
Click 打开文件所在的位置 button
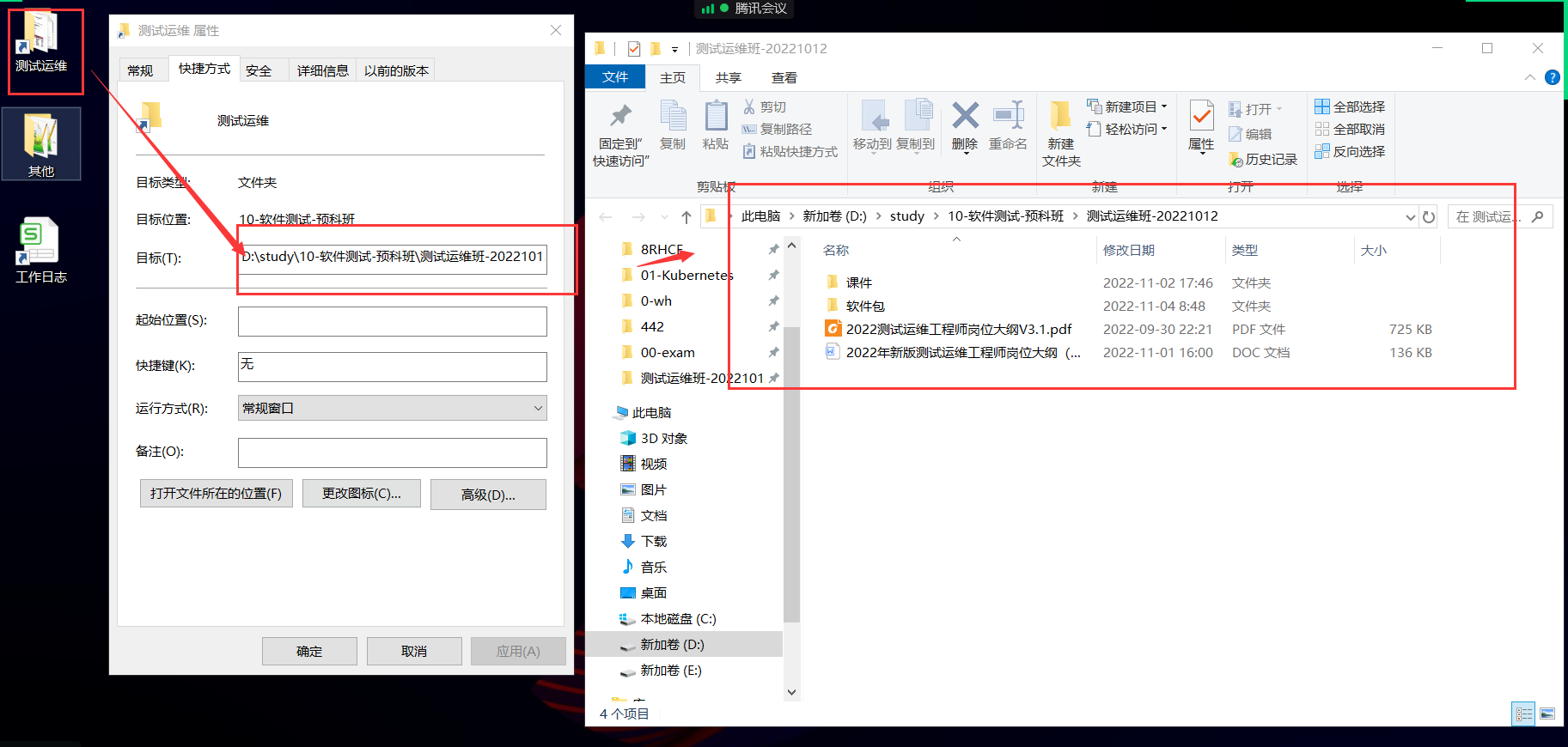(217, 494)
